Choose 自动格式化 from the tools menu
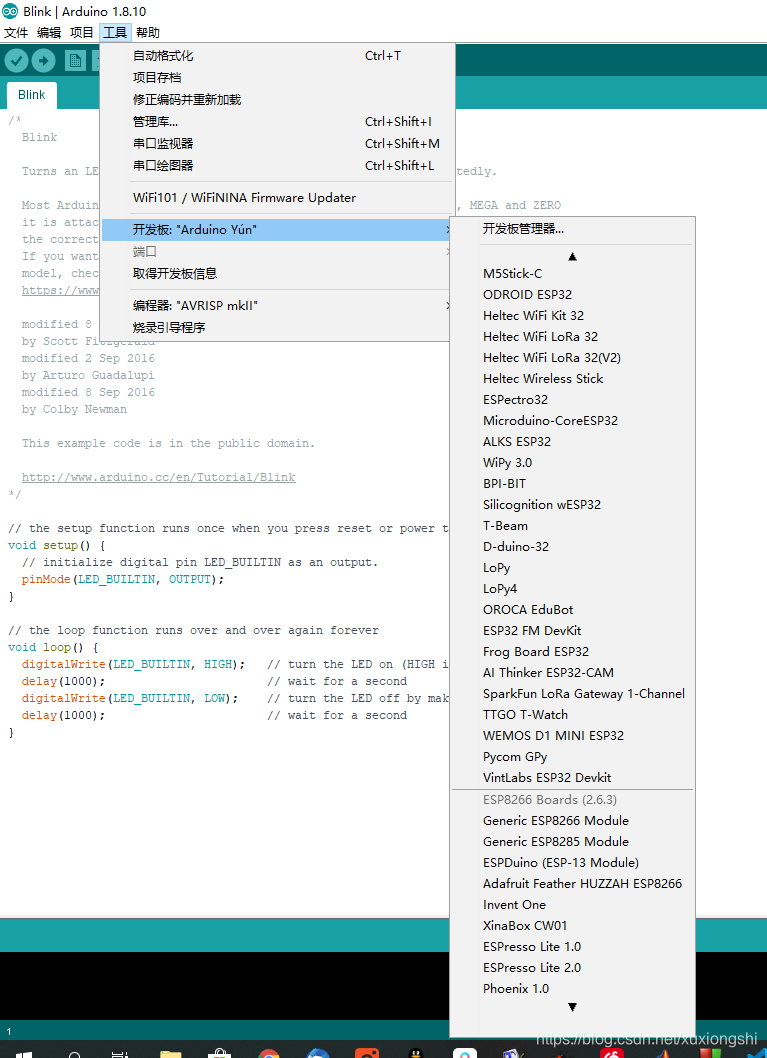The height and width of the screenshot is (1058, 767). [x=277, y=56]
